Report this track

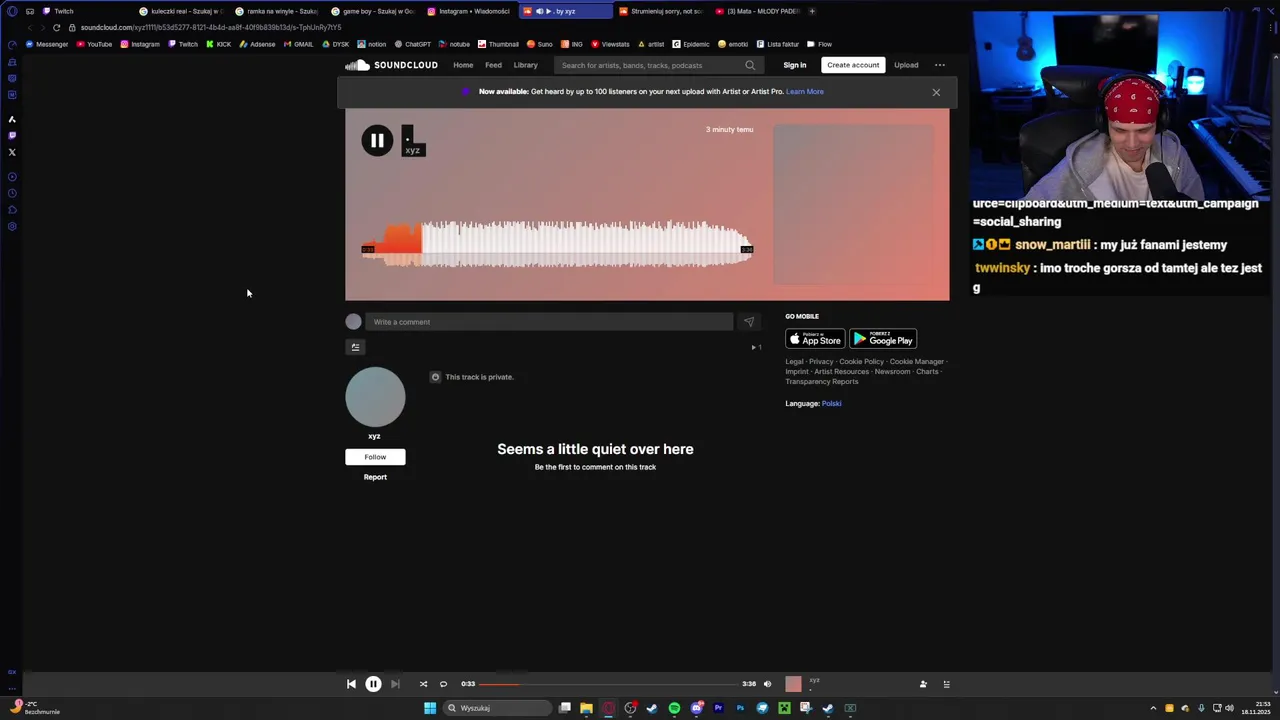point(375,477)
